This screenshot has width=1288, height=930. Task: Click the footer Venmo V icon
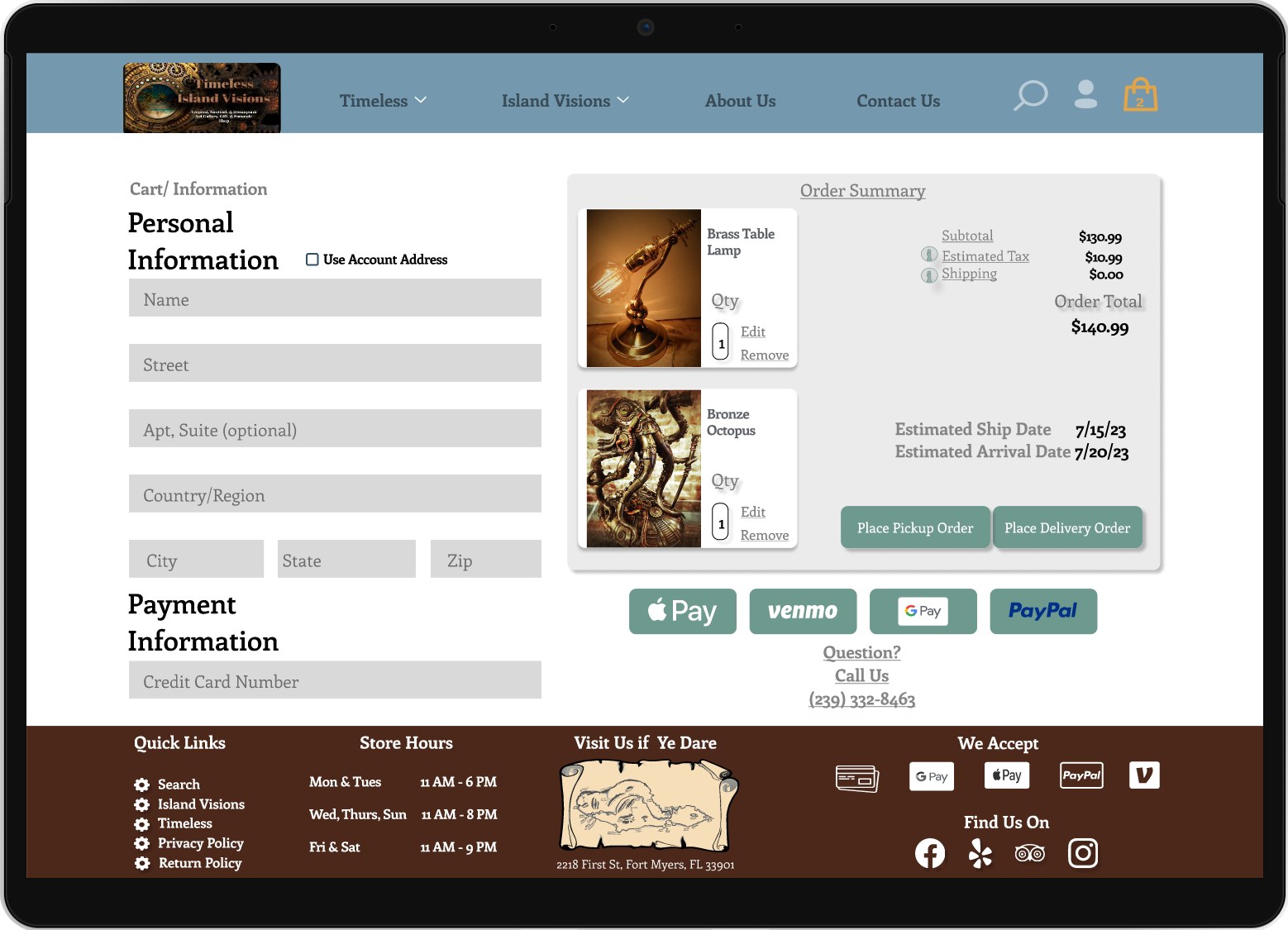pyautogui.click(x=1144, y=775)
